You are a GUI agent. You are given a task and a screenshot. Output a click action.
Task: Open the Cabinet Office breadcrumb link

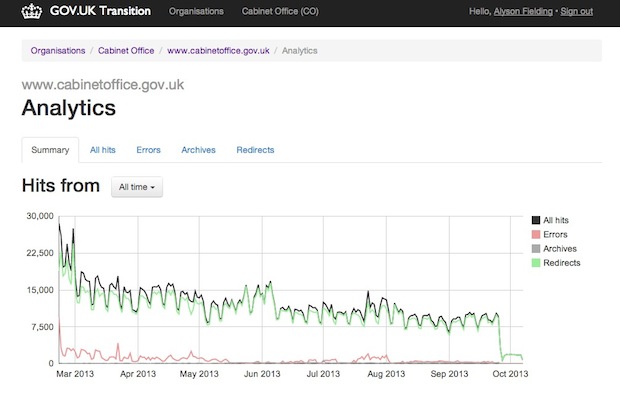point(126,51)
